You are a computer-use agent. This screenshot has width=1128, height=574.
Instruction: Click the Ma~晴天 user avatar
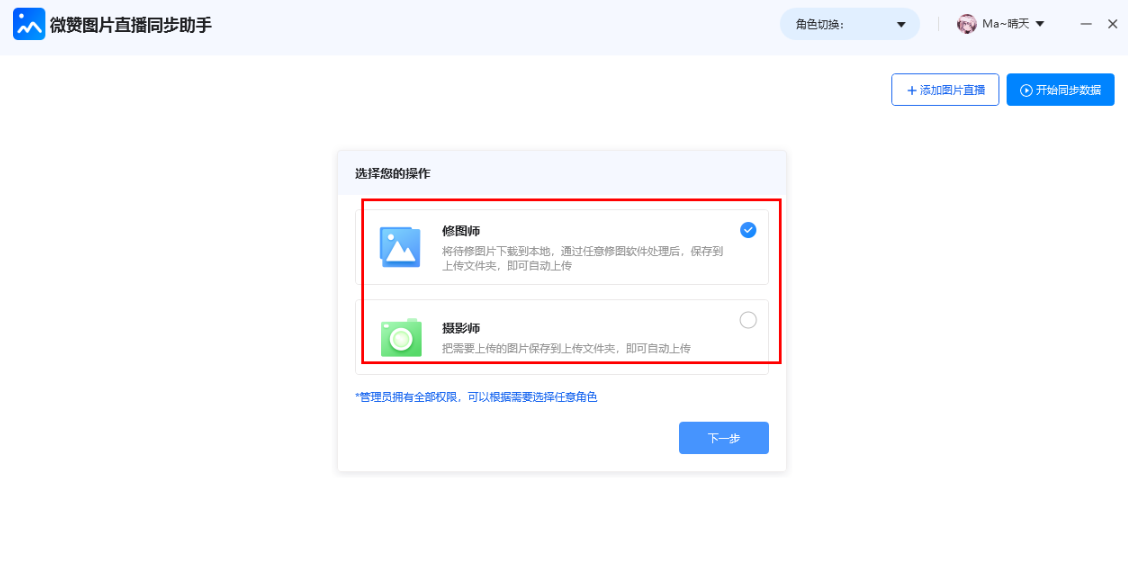[966, 24]
